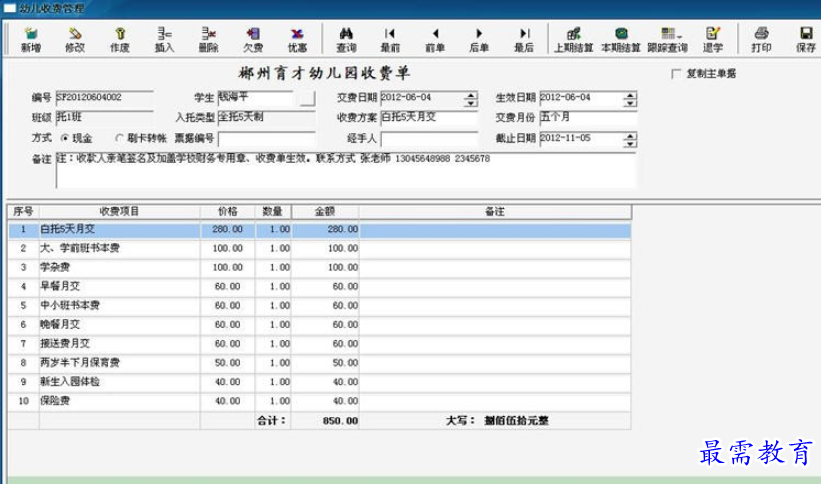Go to 后单 (next) record

(479, 38)
